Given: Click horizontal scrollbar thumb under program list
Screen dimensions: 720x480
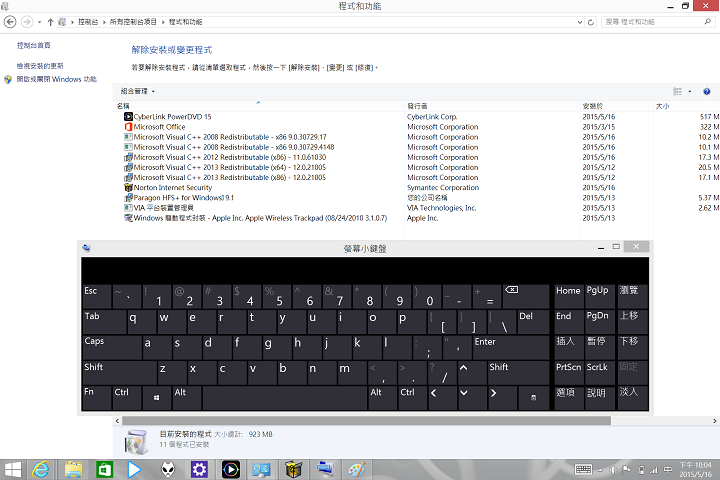Looking at the screenshot, I should (x=366, y=421).
